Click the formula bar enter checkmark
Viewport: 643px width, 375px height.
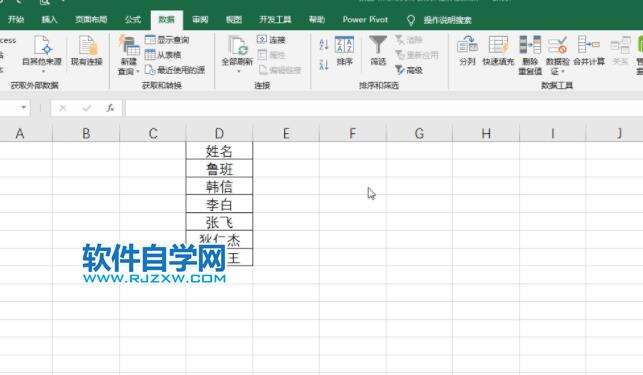point(87,108)
